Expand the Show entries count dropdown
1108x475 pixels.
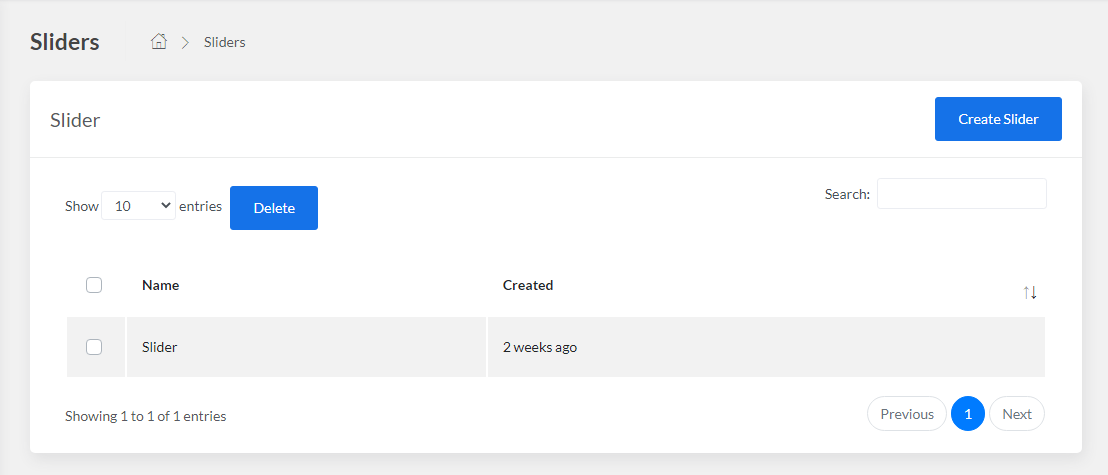[x=138, y=206]
